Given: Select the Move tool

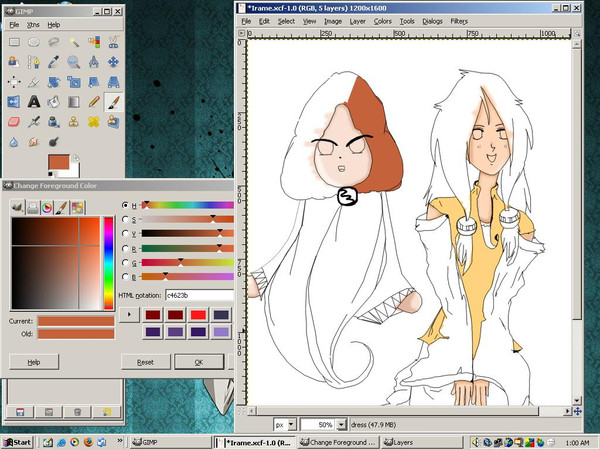Looking at the screenshot, I should click(x=114, y=62).
